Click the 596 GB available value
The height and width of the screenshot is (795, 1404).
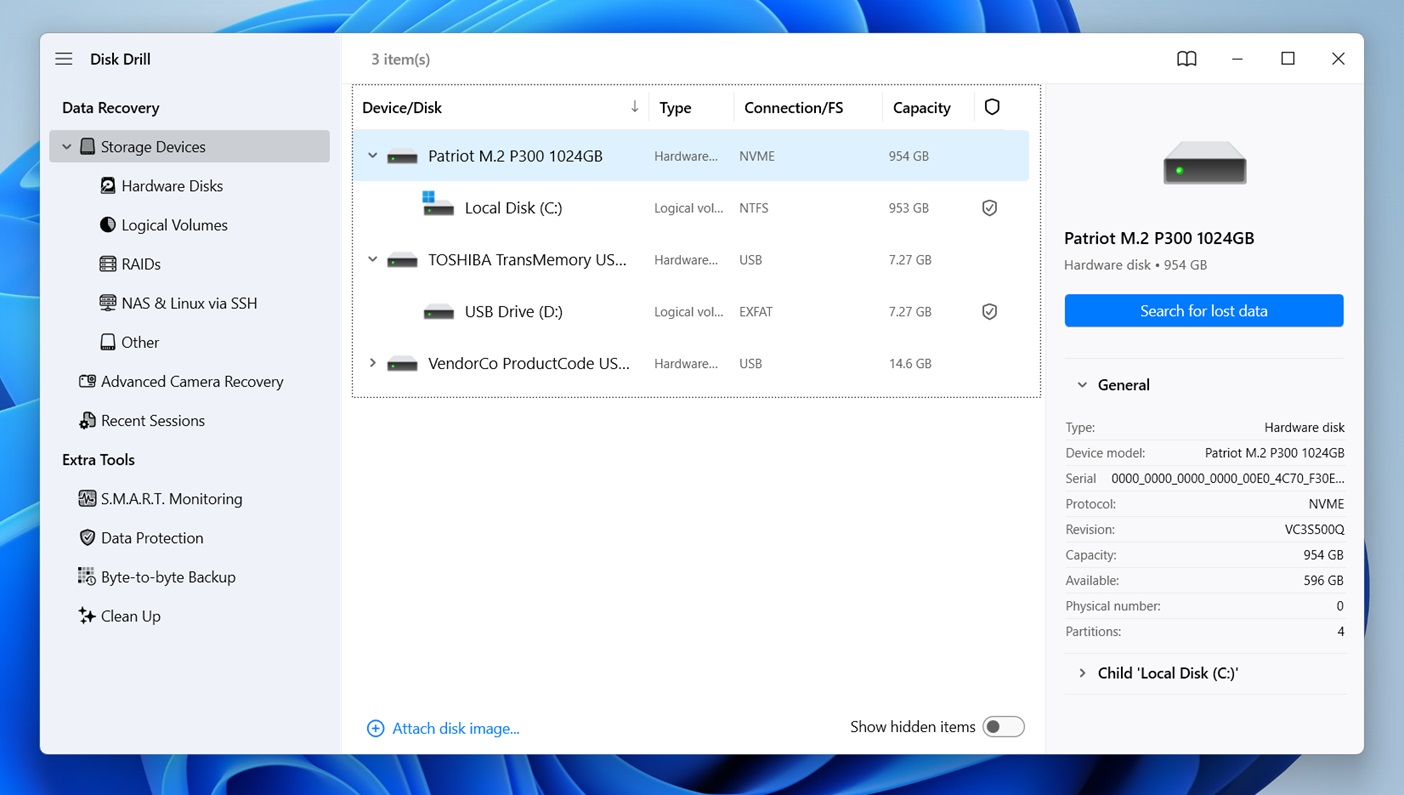point(1323,581)
